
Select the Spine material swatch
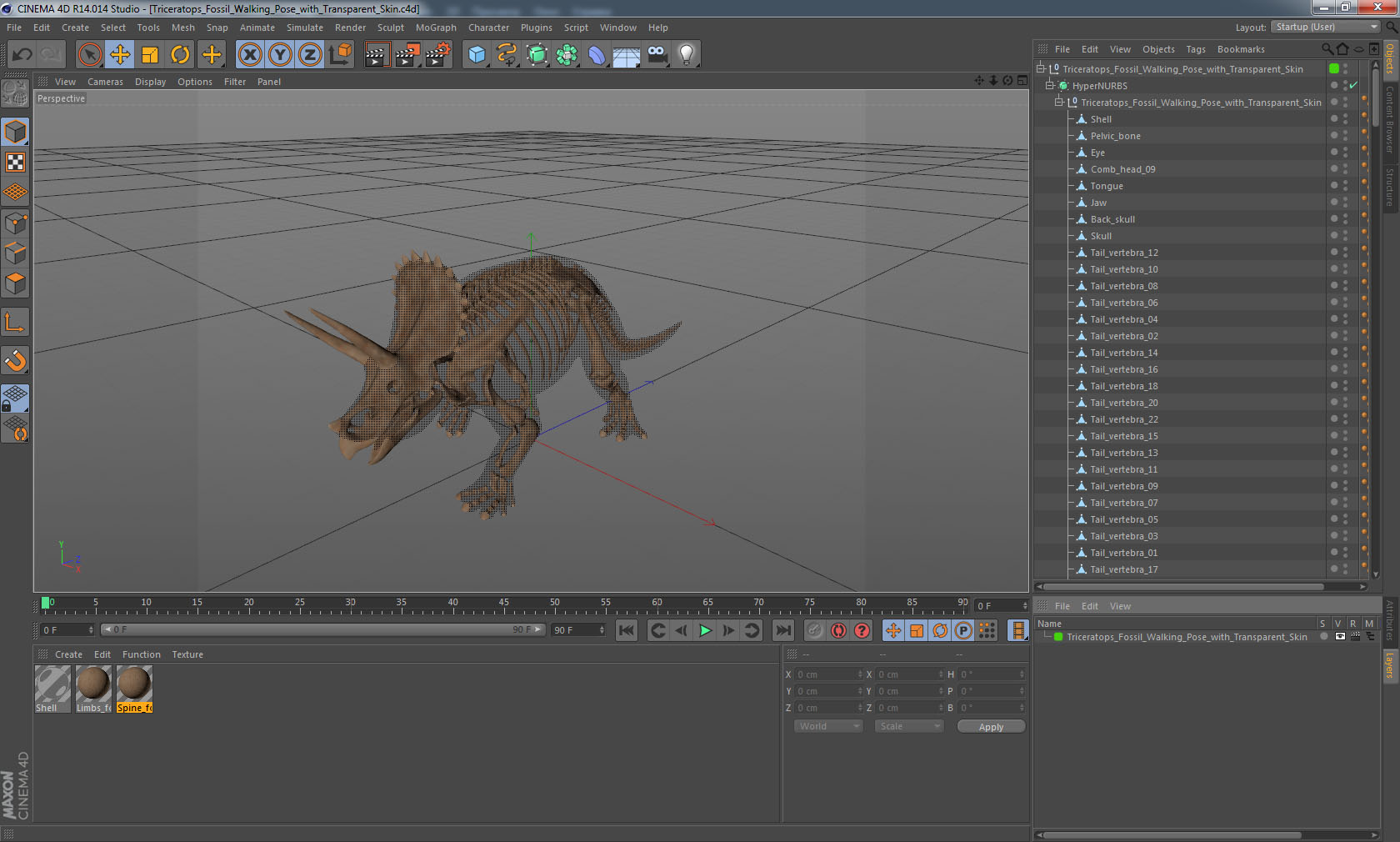134,689
